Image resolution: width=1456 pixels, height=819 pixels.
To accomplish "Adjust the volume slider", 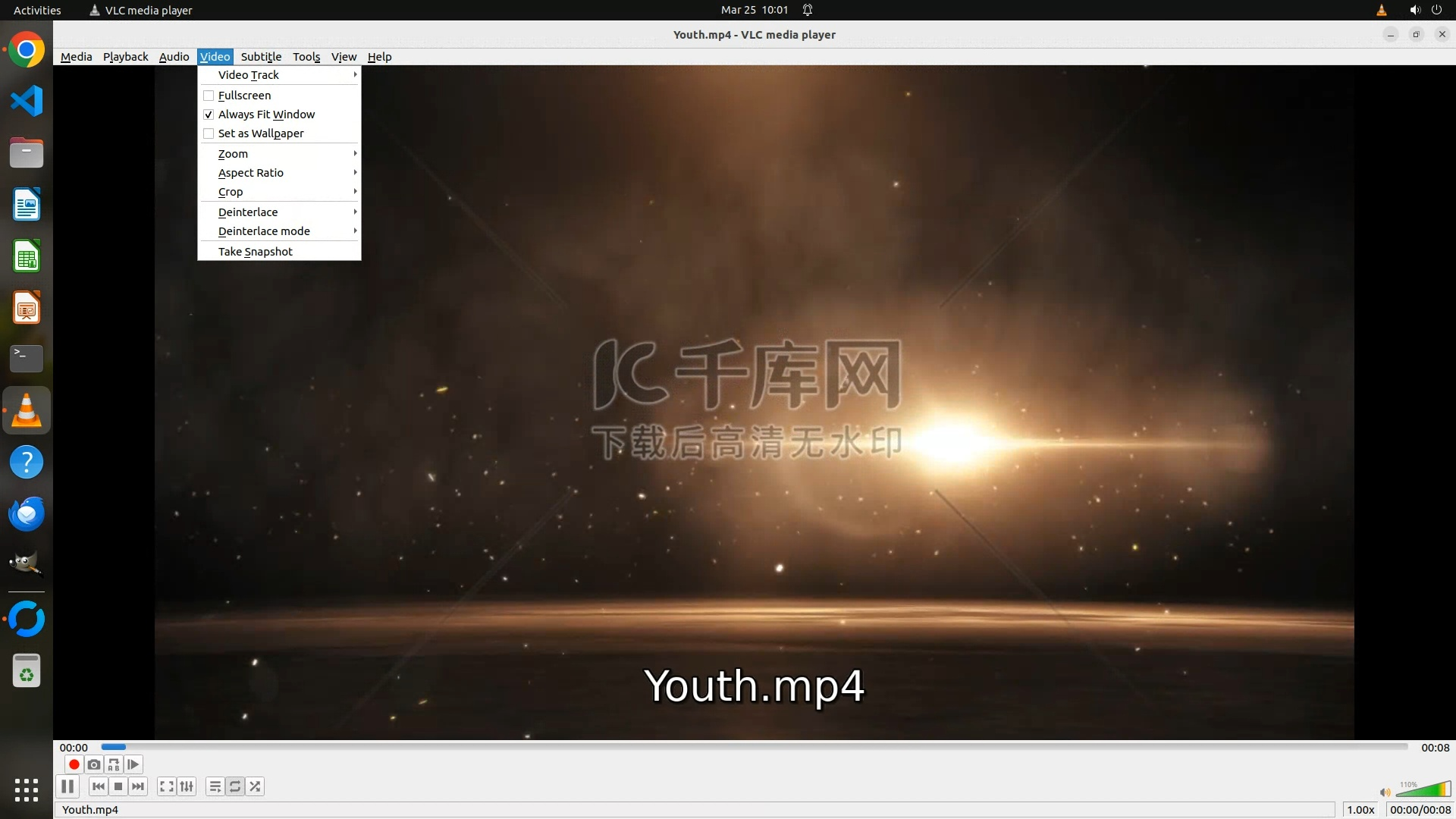I will (x=1423, y=790).
